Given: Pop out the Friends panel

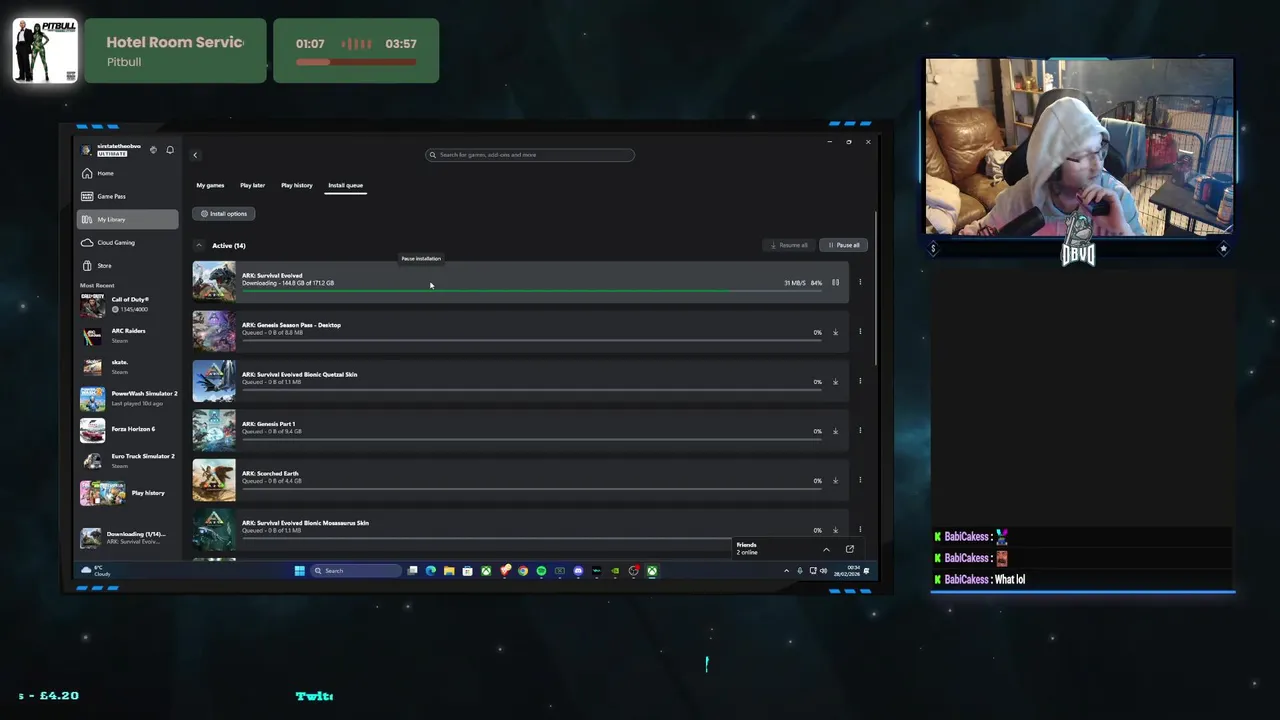Looking at the screenshot, I should tap(850, 549).
